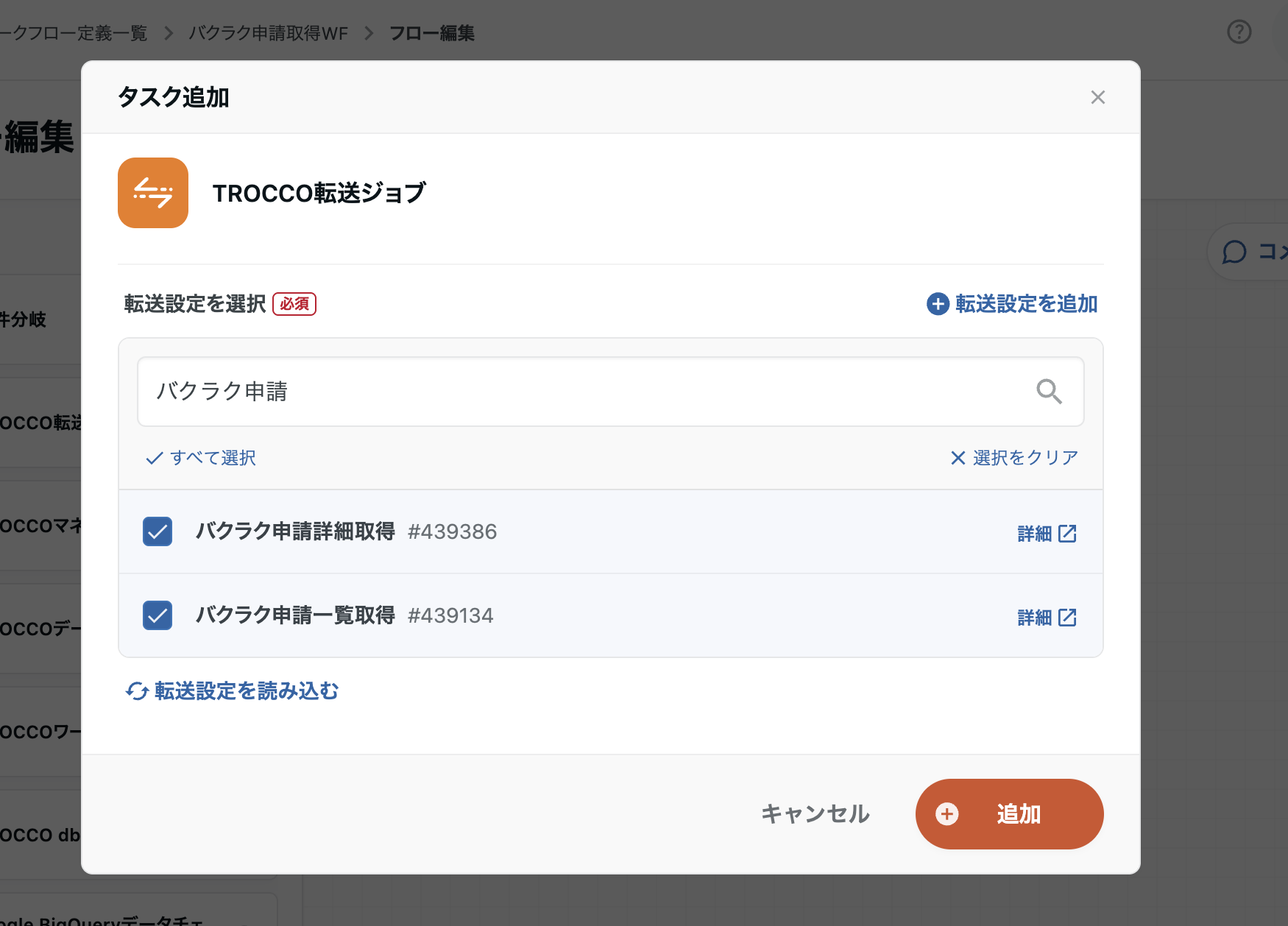This screenshot has width=1288, height=926.
Task: Uncheck the バクラク申請一覧取得 checkbox
Action: (x=157, y=615)
